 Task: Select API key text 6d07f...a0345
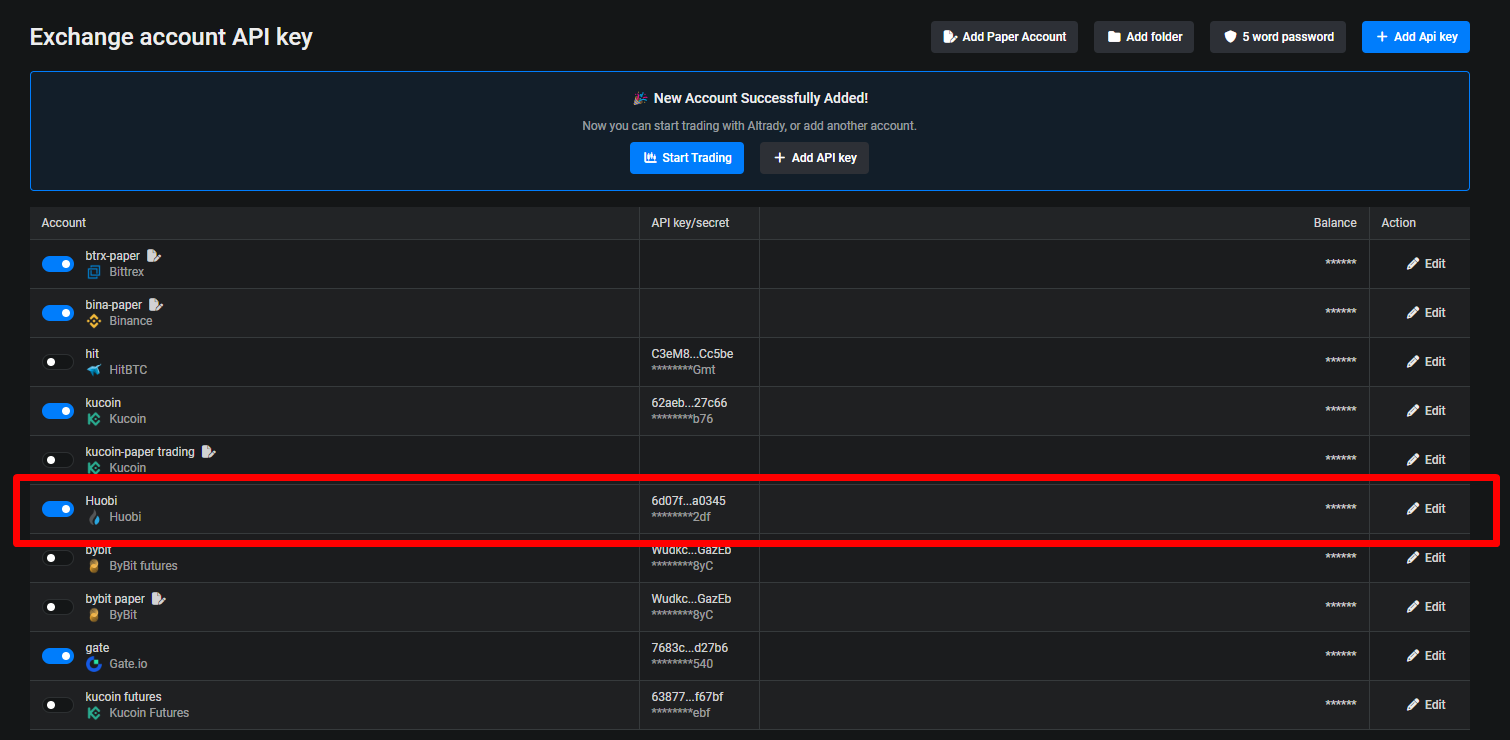(x=689, y=501)
